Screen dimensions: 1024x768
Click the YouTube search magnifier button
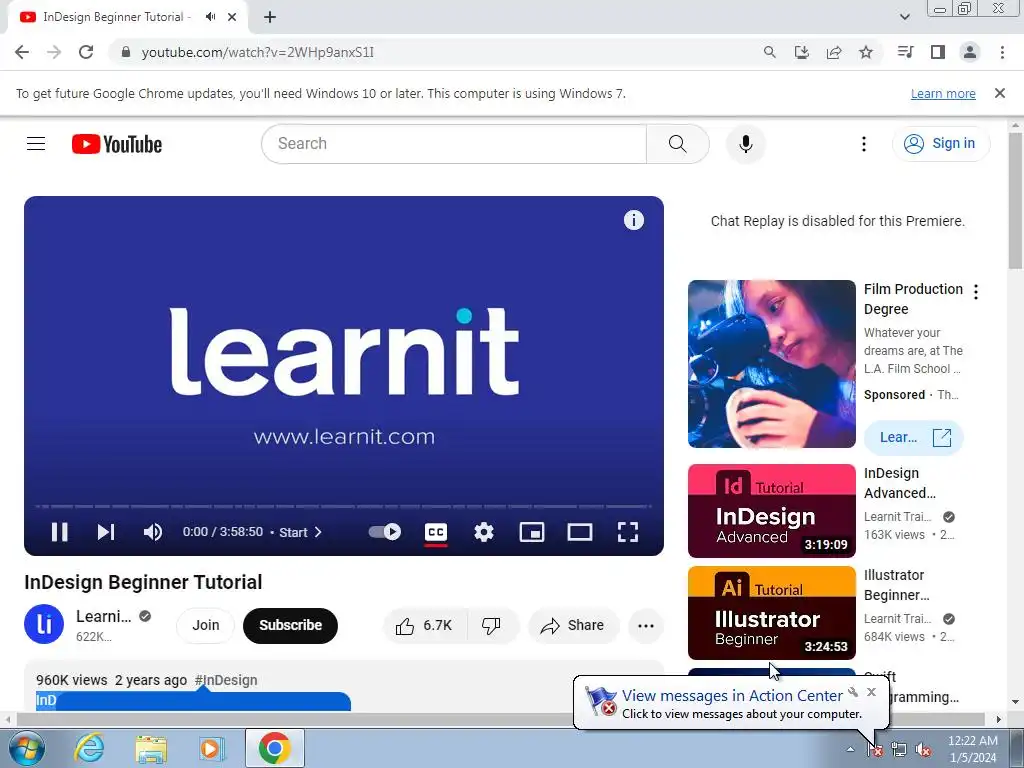click(x=678, y=144)
